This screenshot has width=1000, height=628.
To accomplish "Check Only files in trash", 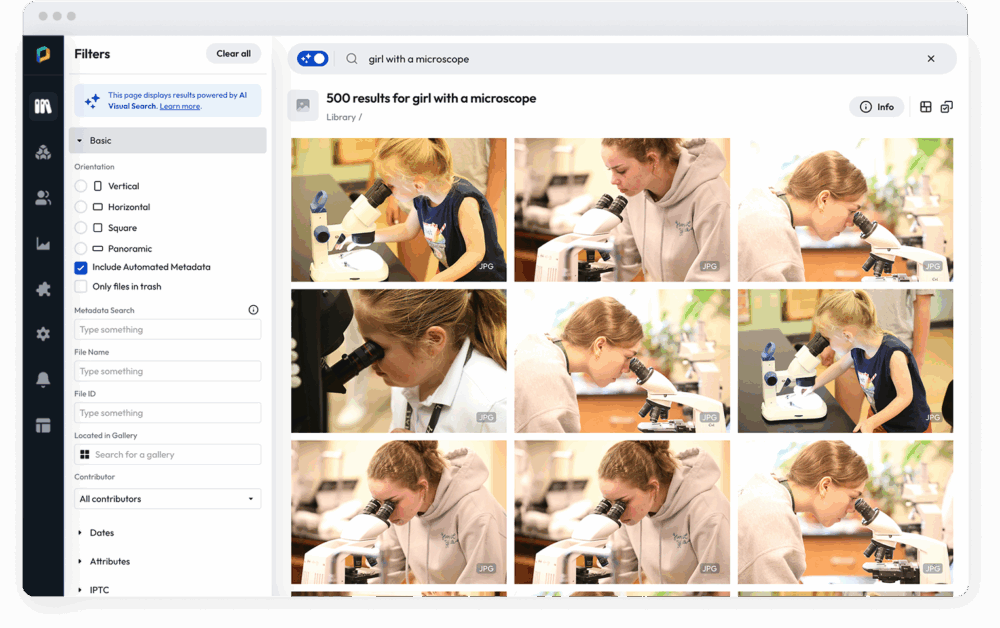I will click(x=80, y=287).
